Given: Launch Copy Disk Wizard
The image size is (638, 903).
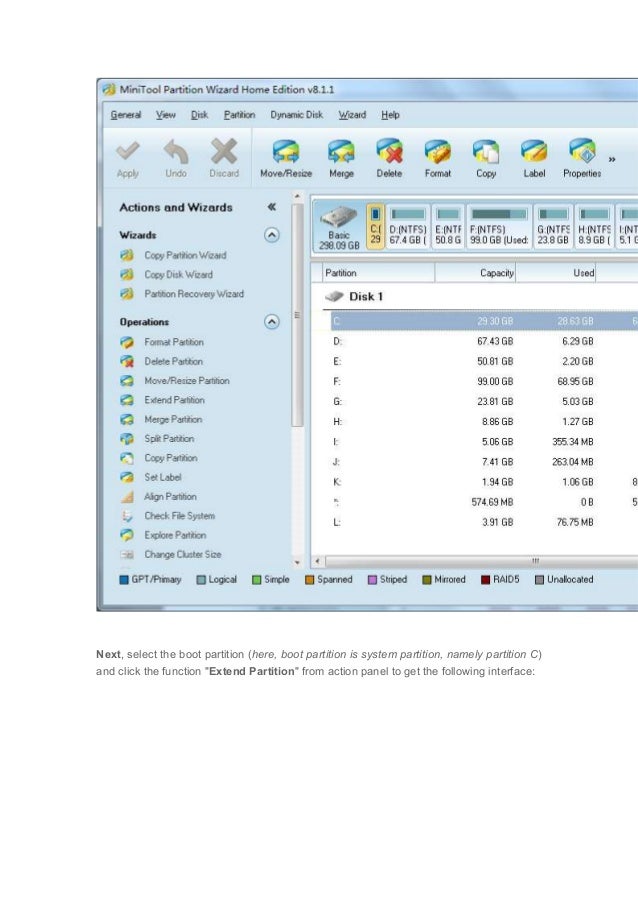Looking at the screenshot, I should tap(166, 275).
